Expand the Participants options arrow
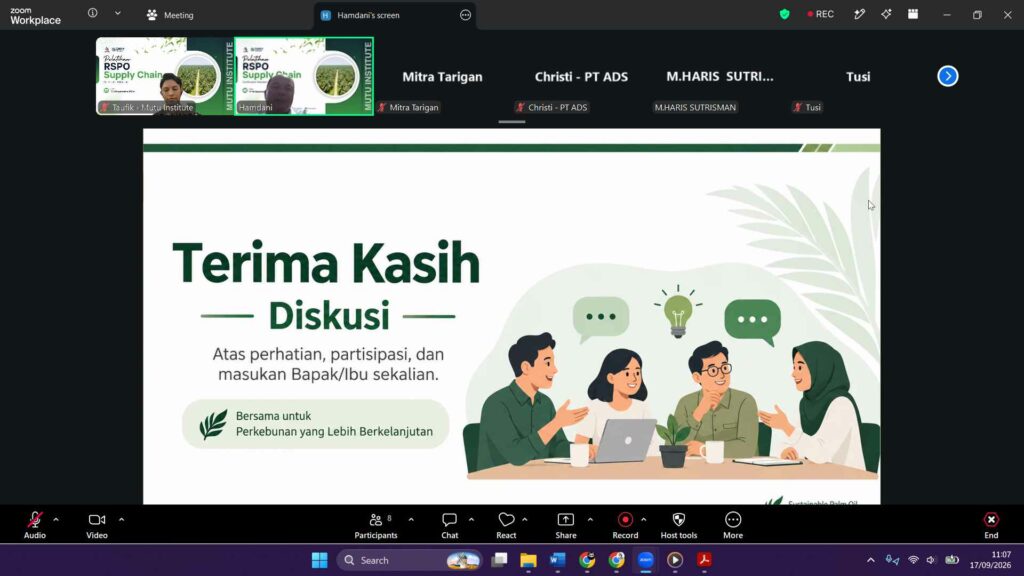Viewport: 1024px width, 576px height. pos(411,520)
